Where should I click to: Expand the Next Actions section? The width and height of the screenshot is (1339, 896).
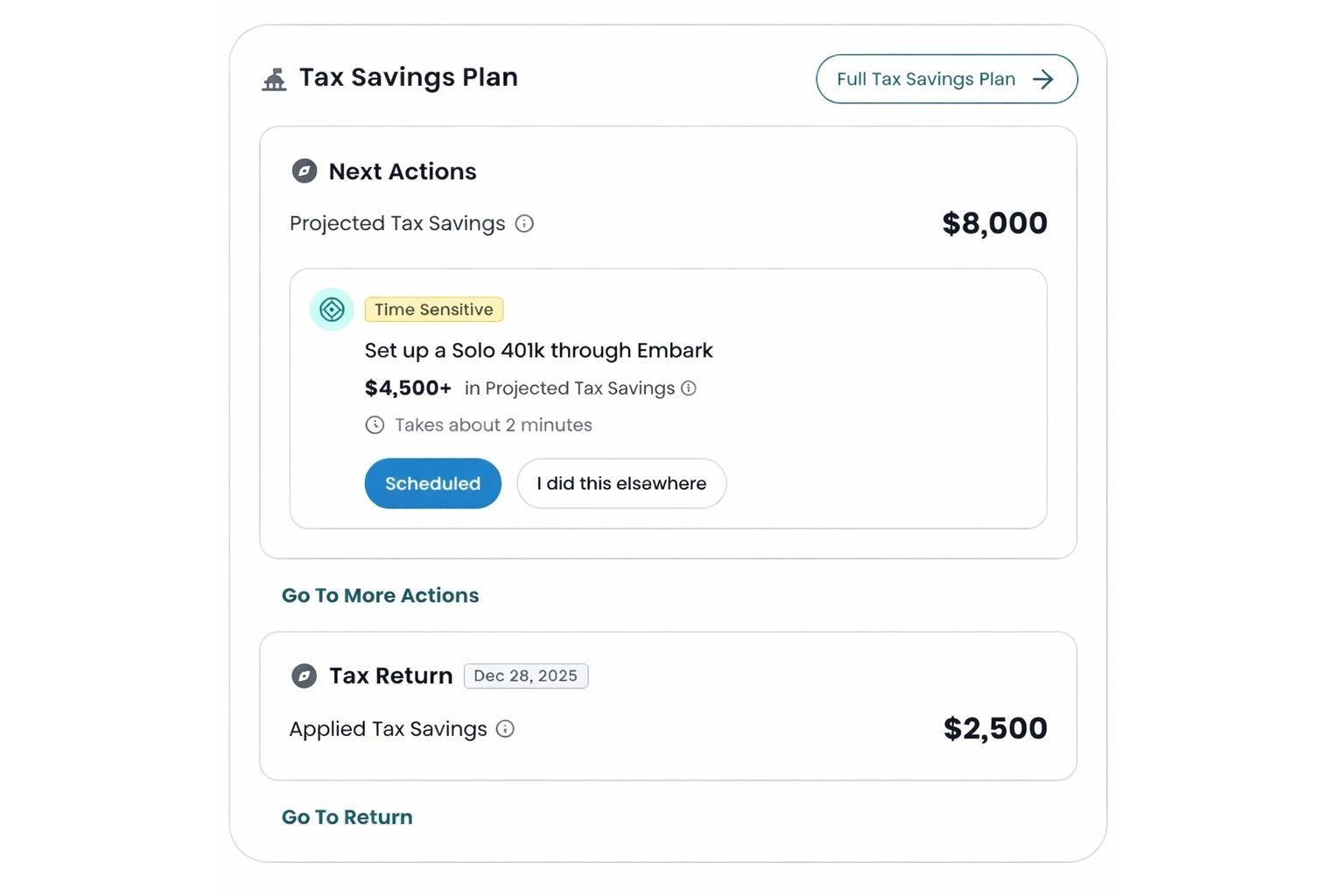[x=403, y=171]
